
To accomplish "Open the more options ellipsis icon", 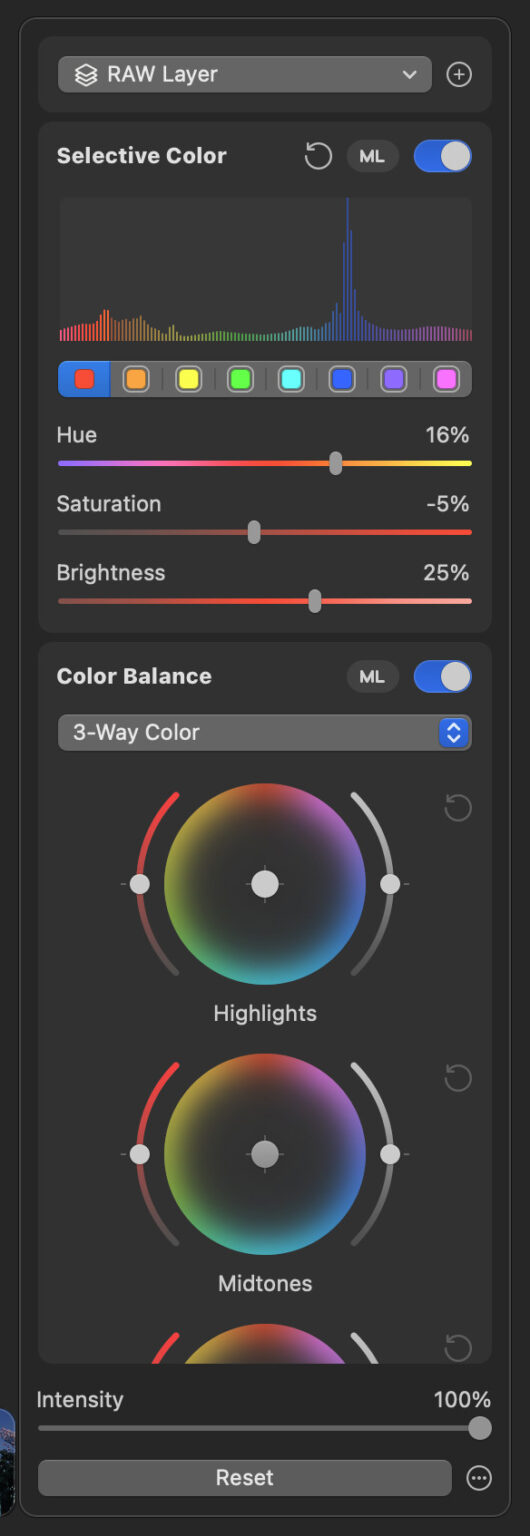I will pos(480,1478).
